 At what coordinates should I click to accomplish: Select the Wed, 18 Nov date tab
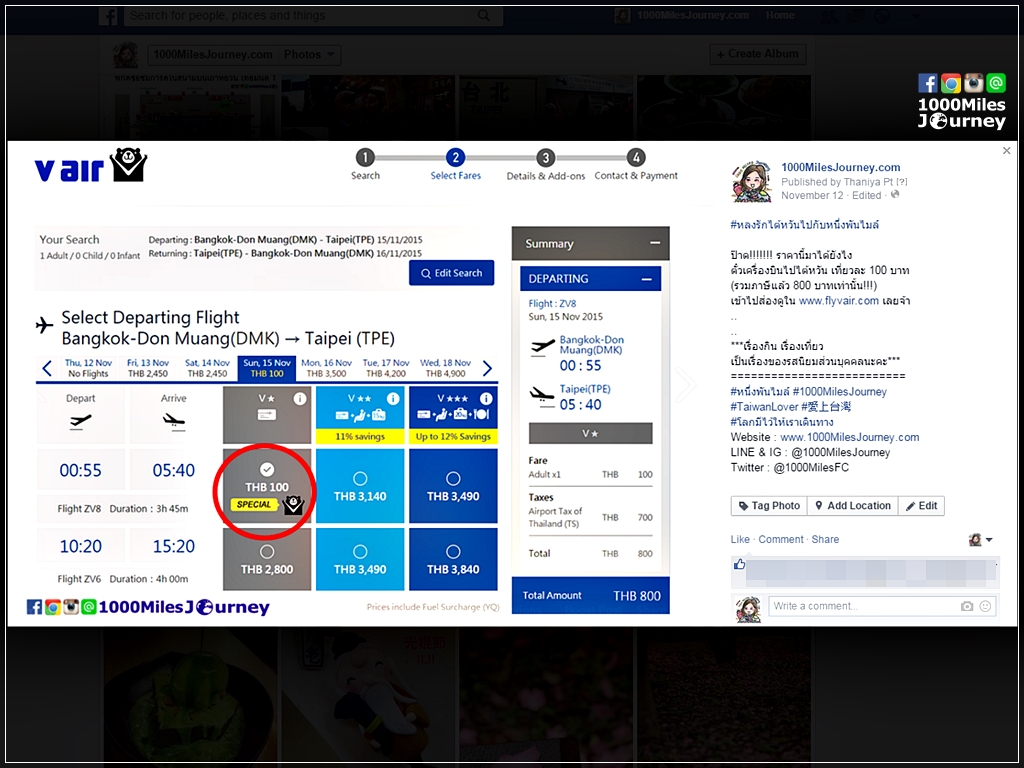[445, 368]
